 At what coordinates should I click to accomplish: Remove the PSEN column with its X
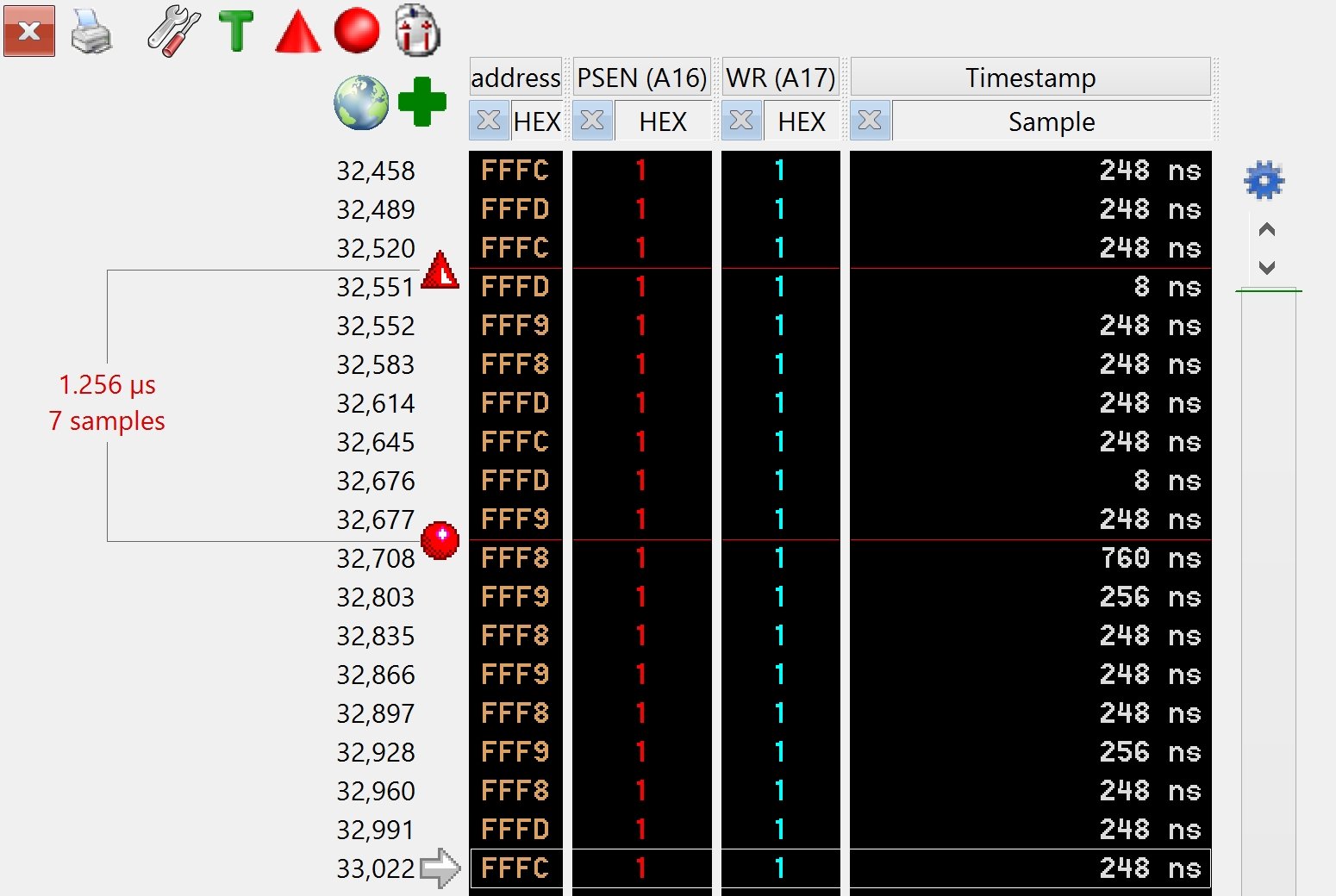coord(592,121)
